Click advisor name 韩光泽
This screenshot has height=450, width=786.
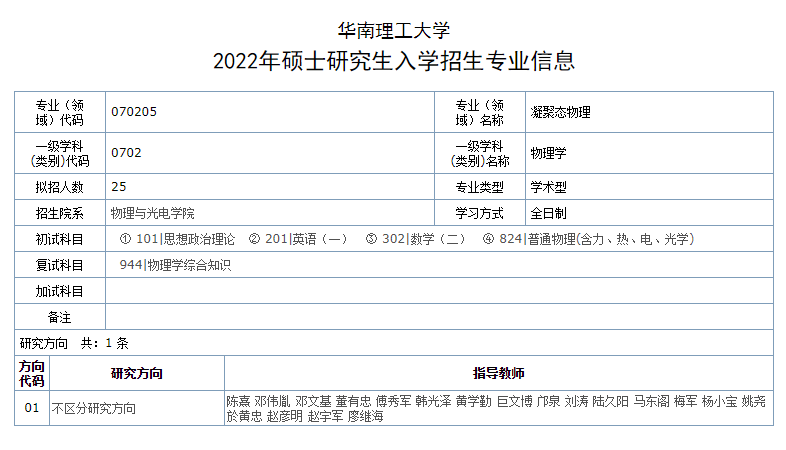pos(433,401)
